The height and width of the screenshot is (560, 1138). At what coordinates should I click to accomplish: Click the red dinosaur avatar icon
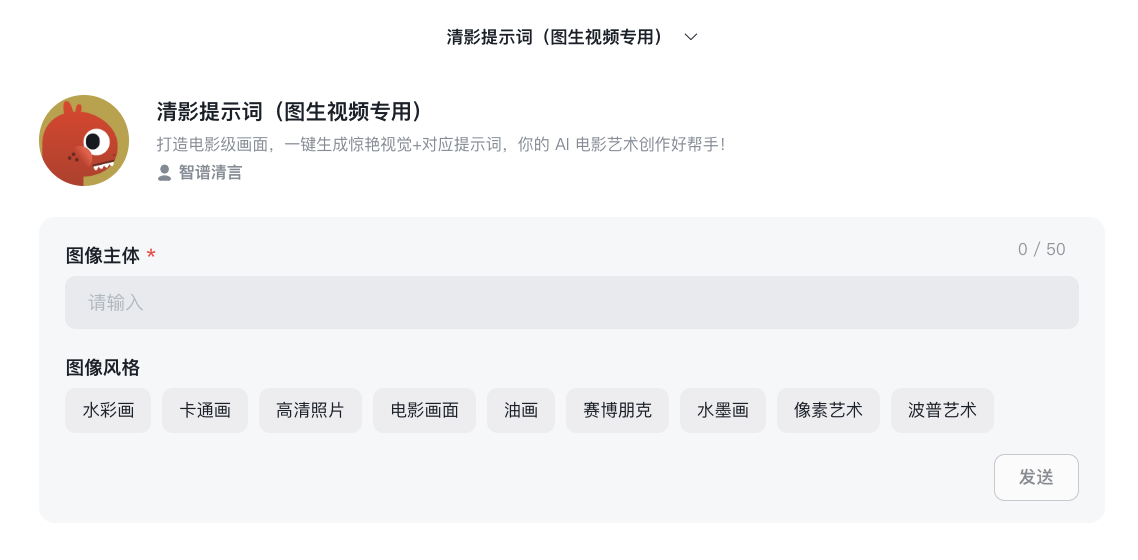pos(84,141)
